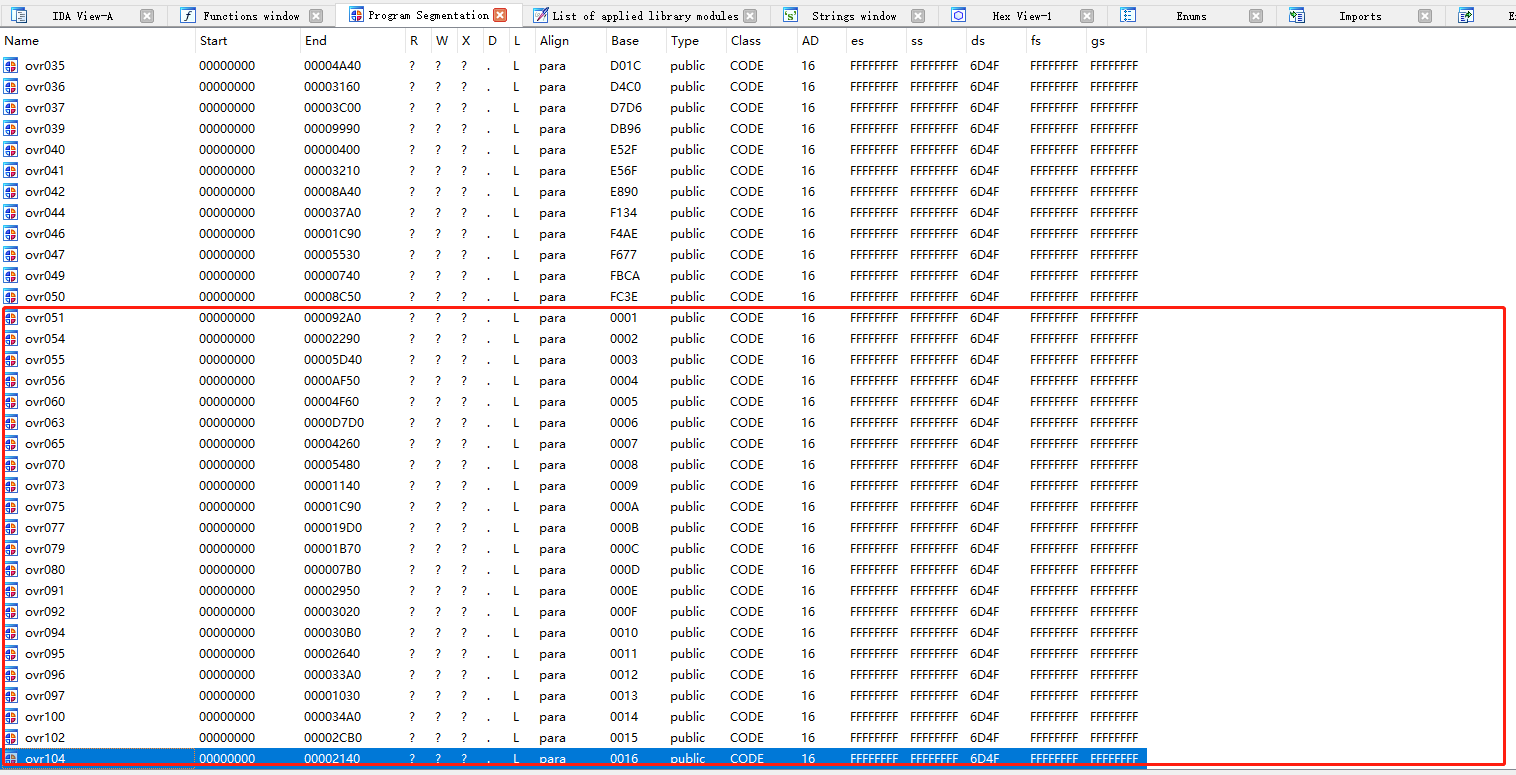1516x775 pixels.
Task: Click segment icon of ovr080 row
Action: [x=11, y=570]
